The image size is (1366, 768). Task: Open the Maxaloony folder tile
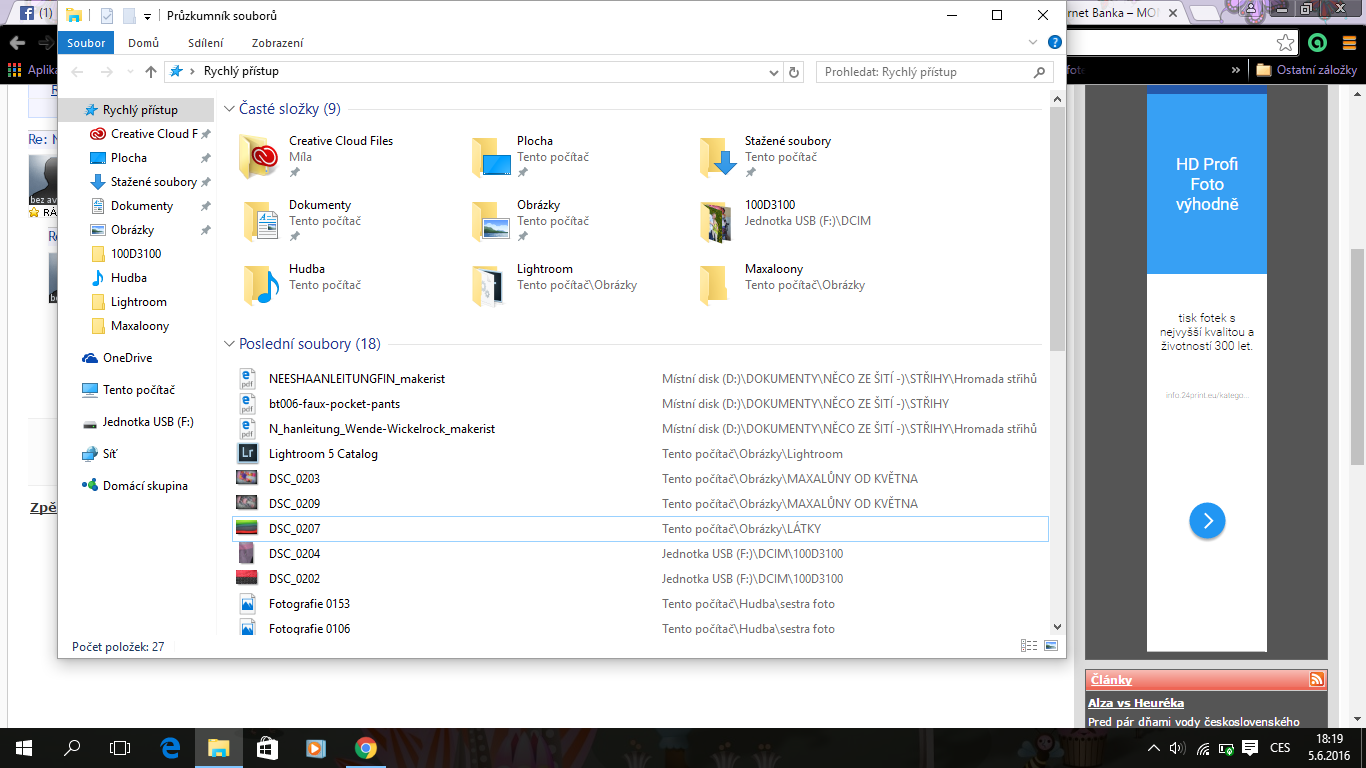tap(782, 285)
